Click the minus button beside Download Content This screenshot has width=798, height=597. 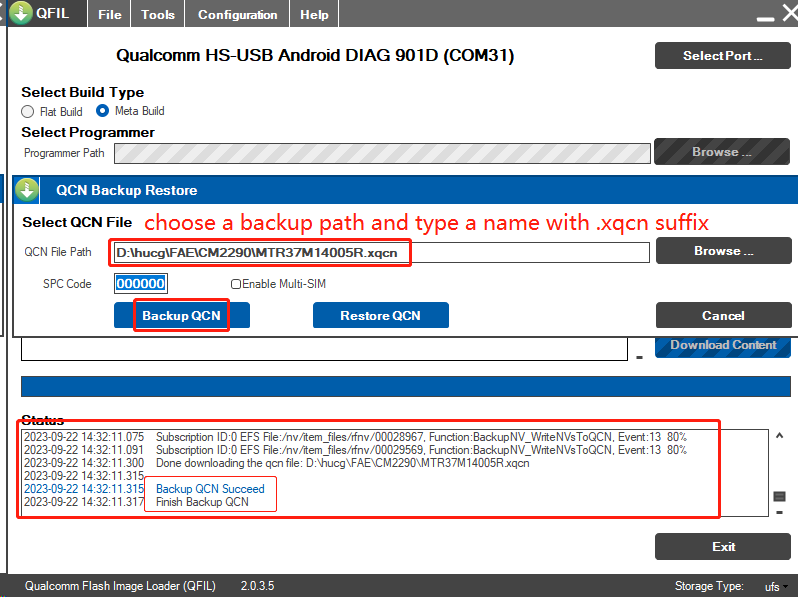[639, 358]
